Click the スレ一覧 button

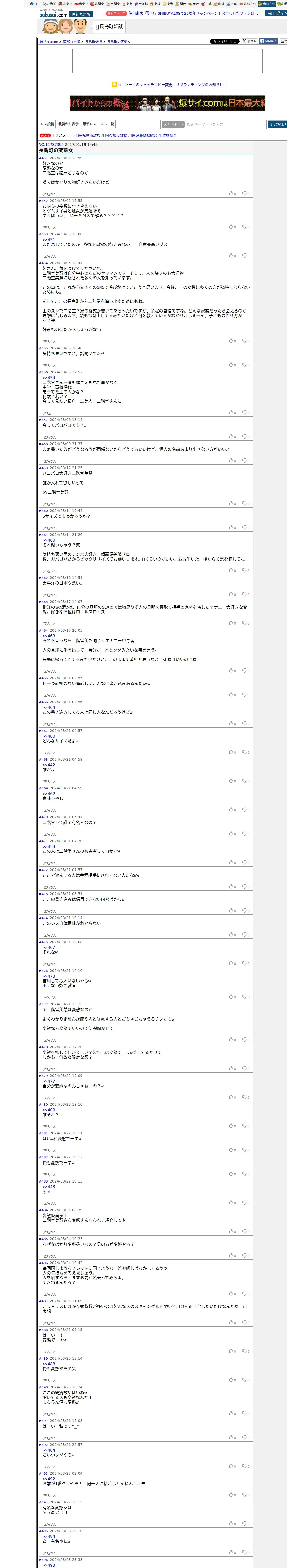pyautogui.click(x=107, y=124)
